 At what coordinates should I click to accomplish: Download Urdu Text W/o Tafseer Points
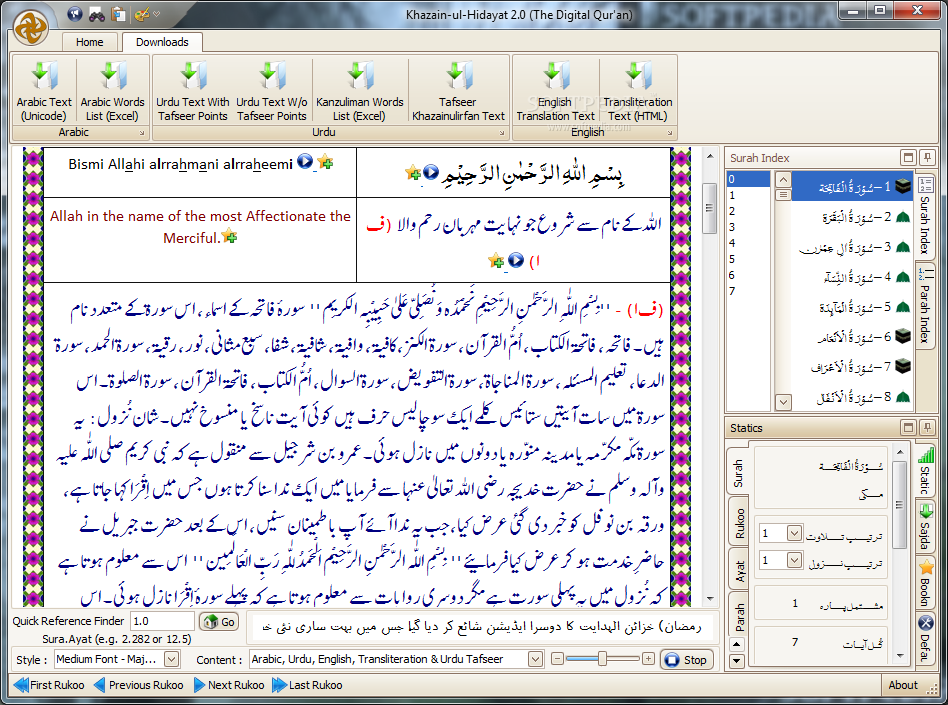point(272,91)
